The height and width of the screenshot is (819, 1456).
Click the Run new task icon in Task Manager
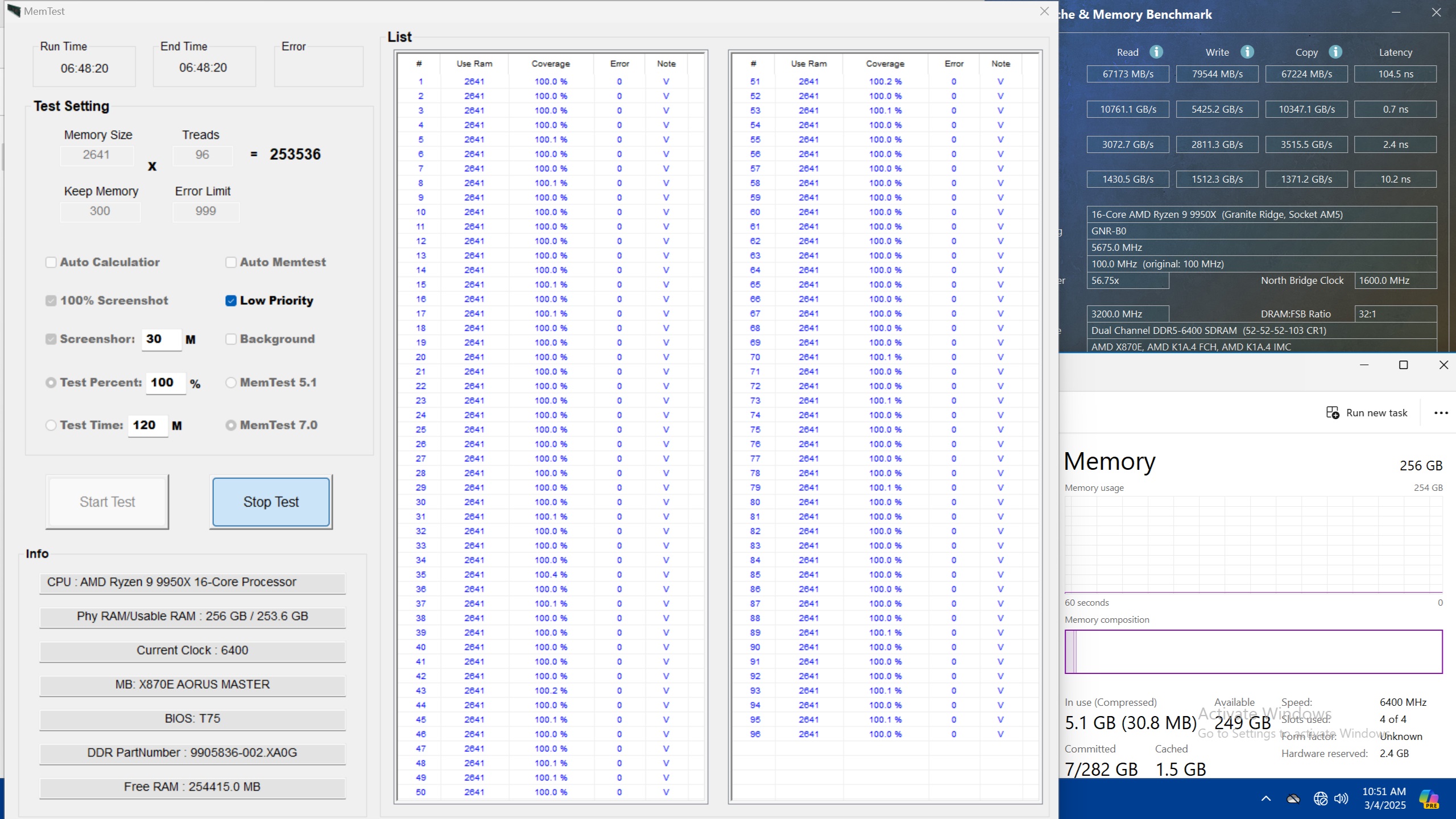[1333, 412]
